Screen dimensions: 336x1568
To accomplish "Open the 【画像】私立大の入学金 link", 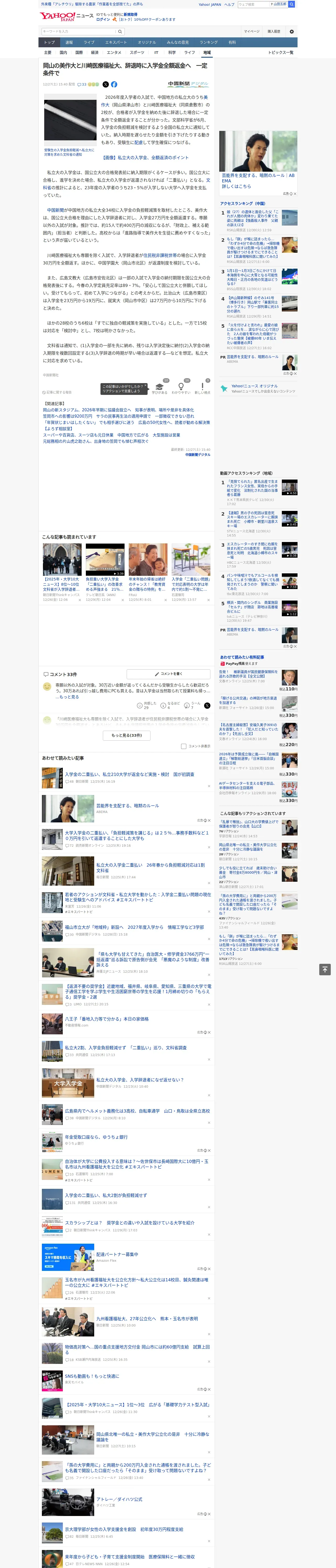I will (x=146, y=158).
